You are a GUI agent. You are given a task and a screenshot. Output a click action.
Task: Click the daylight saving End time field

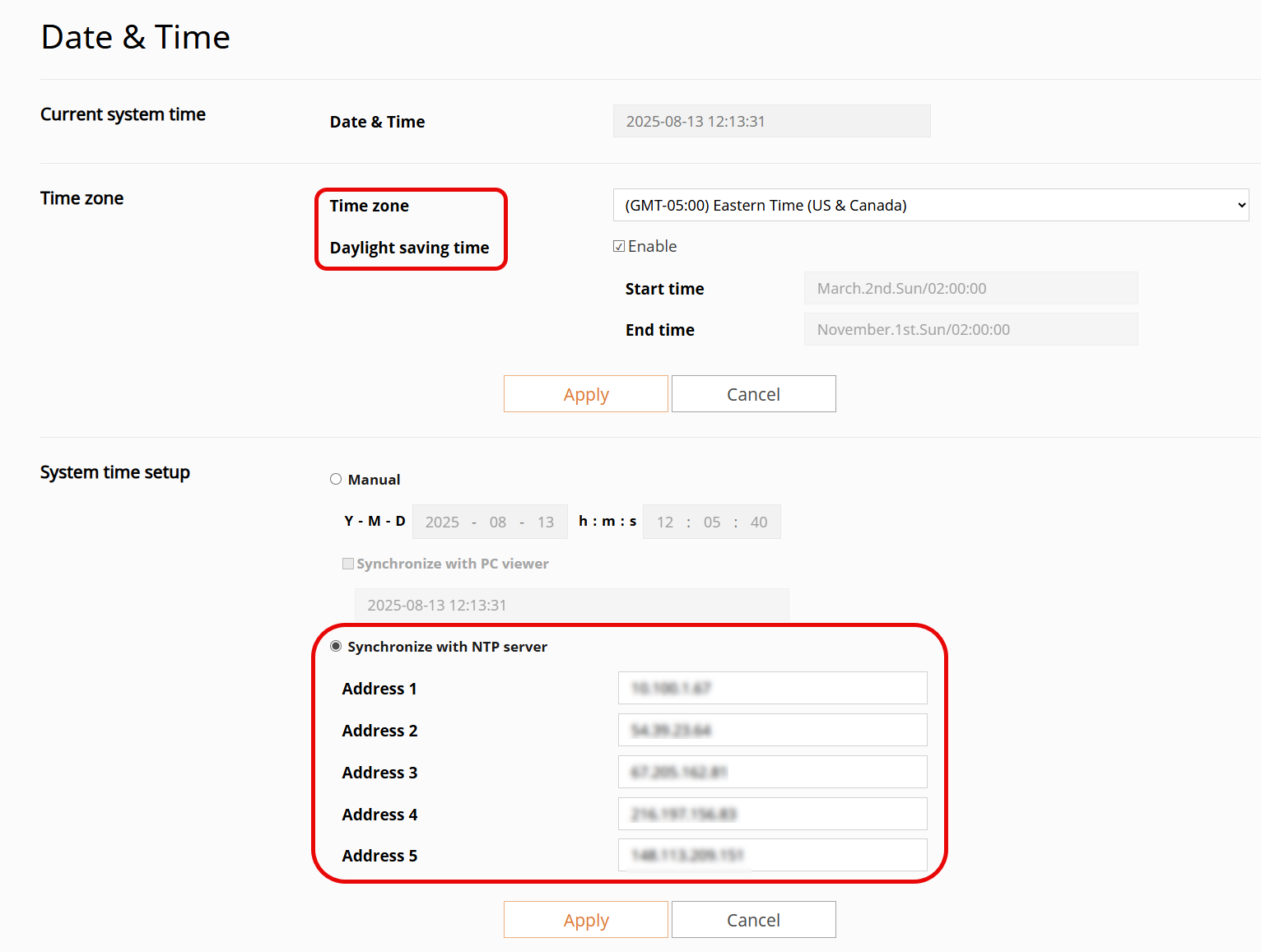coord(970,329)
